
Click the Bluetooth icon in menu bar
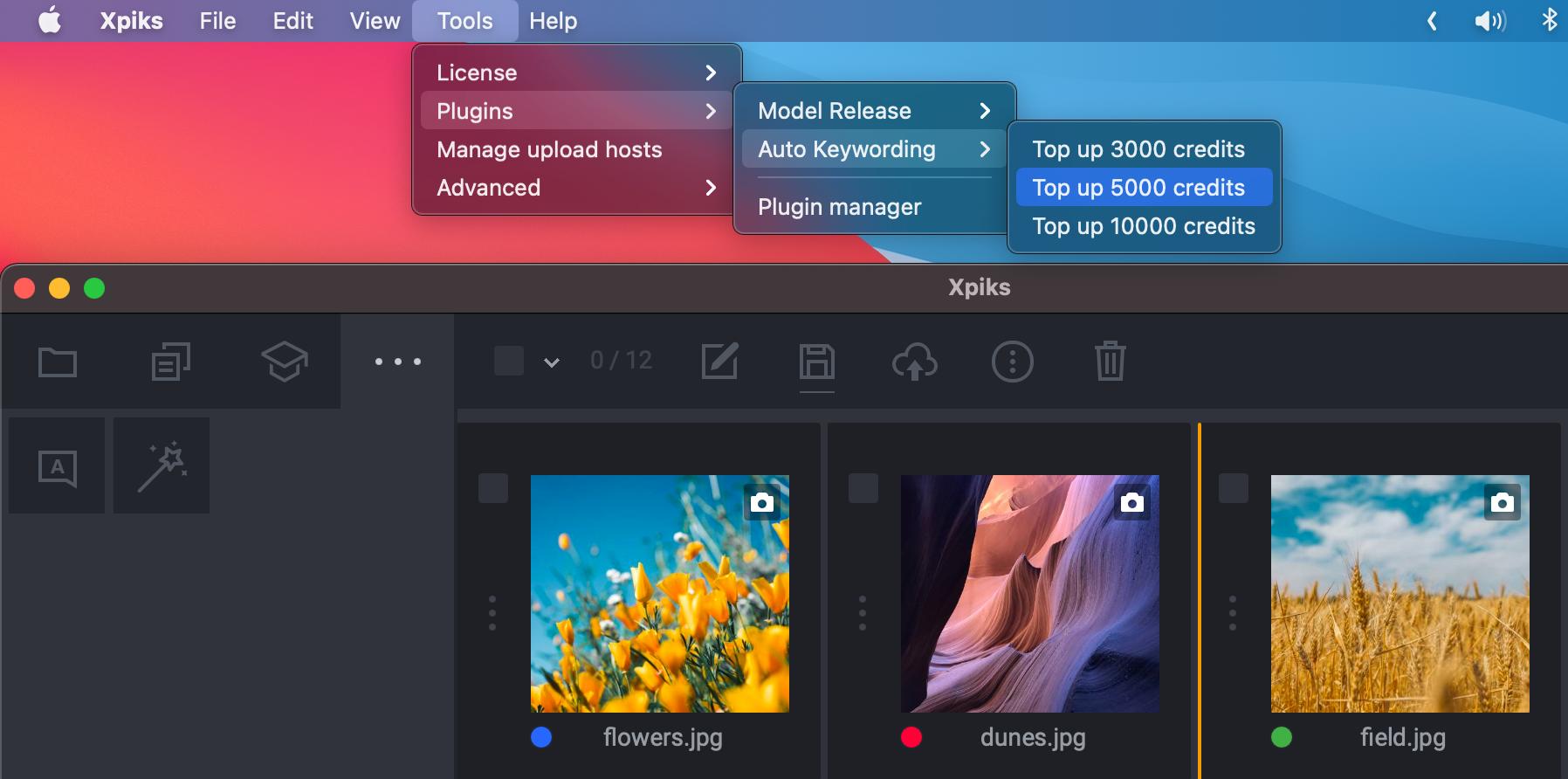click(1550, 19)
